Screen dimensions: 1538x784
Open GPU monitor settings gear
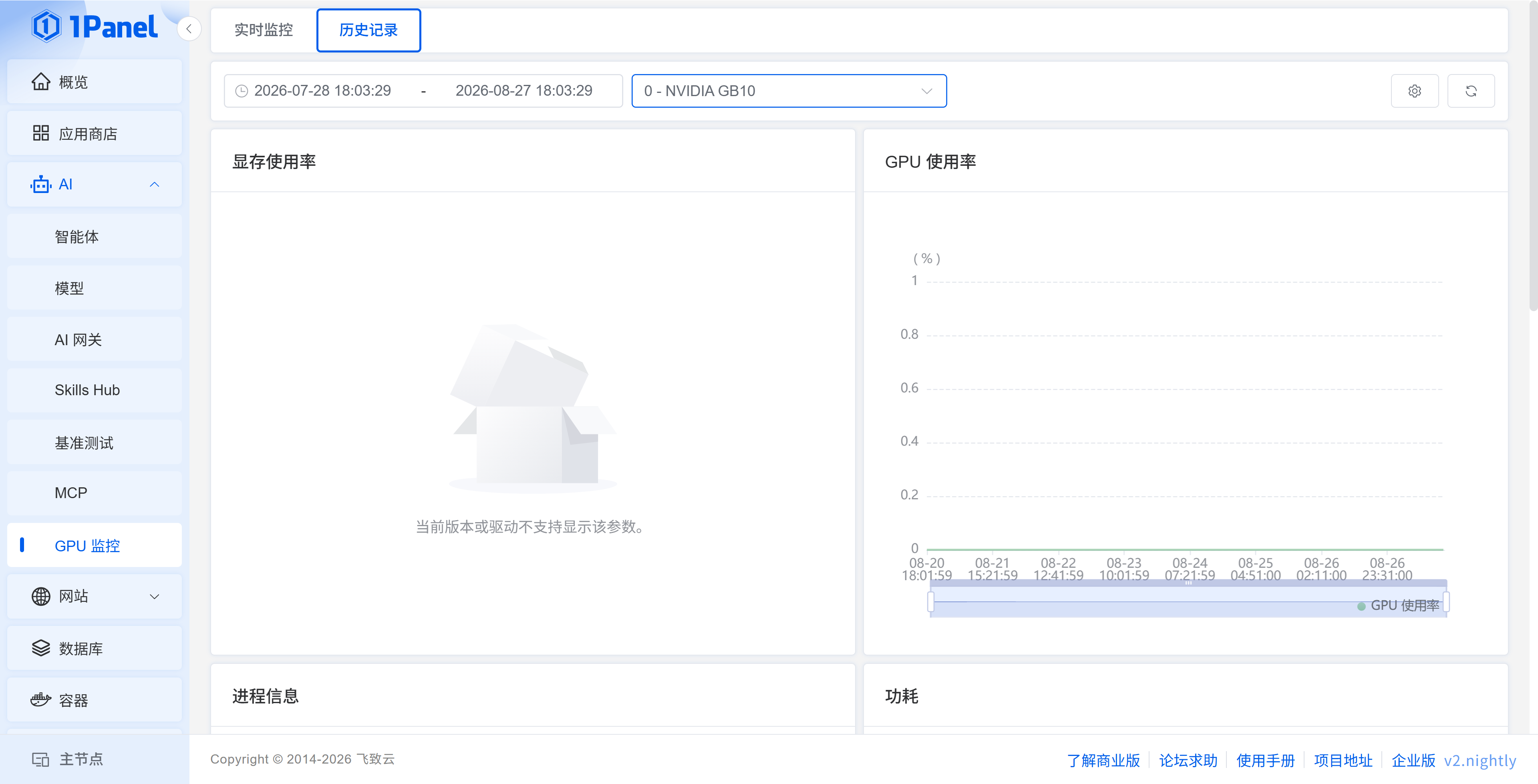coord(1414,91)
